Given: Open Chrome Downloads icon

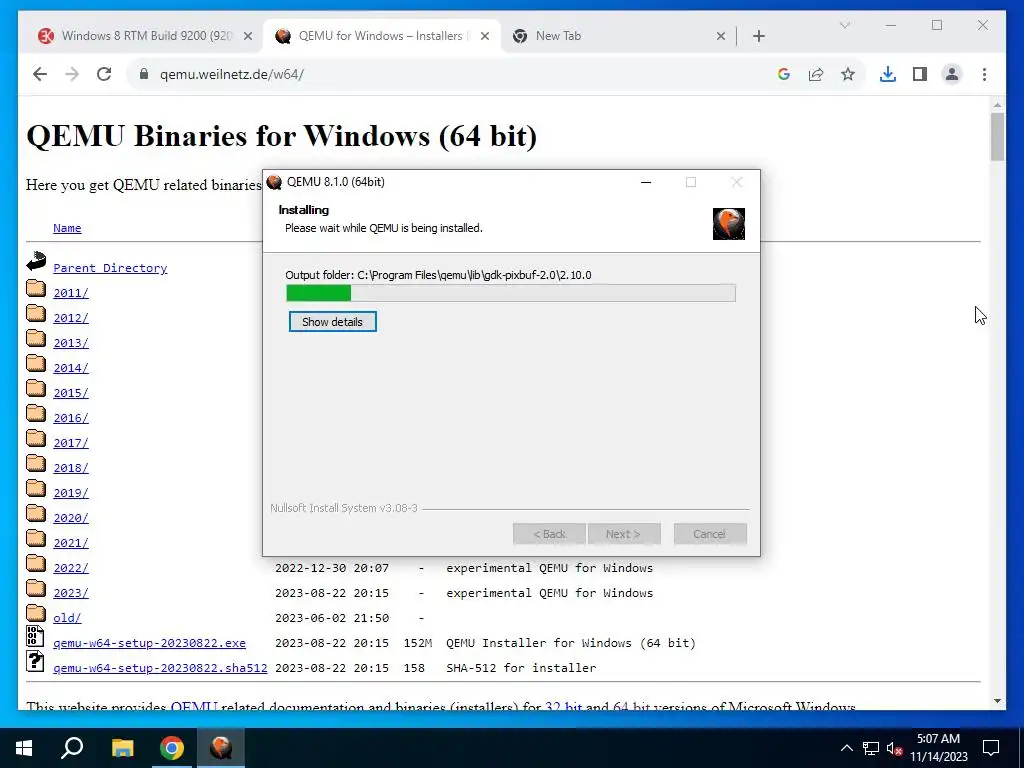Looking at the screenshot, I should pyautogui.click(x=888, y=74).
